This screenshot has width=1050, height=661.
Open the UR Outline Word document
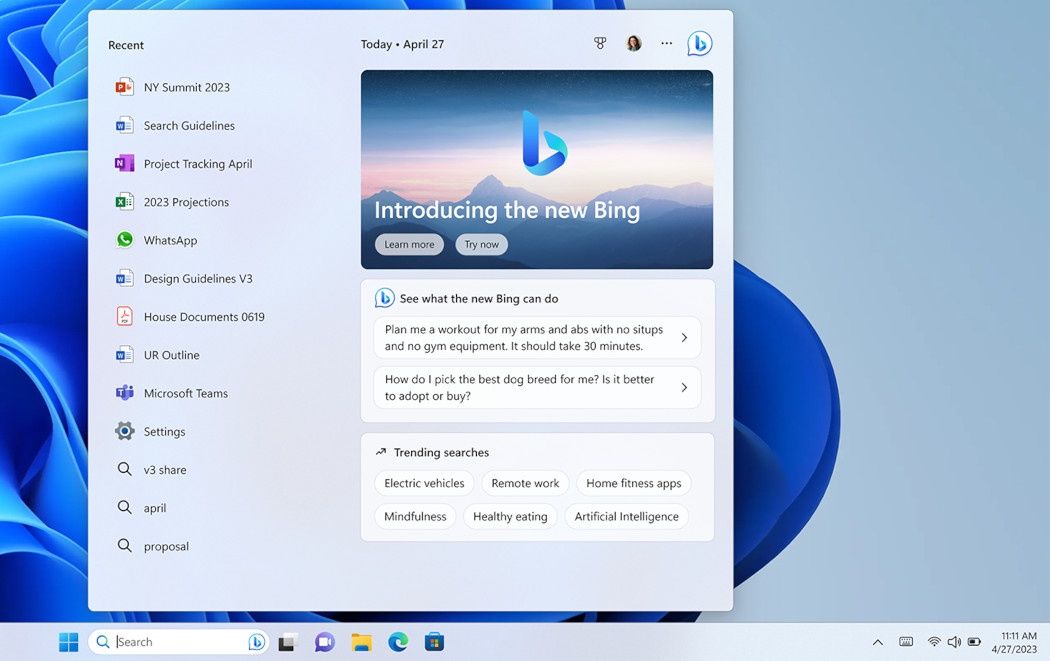coord(157,354)
